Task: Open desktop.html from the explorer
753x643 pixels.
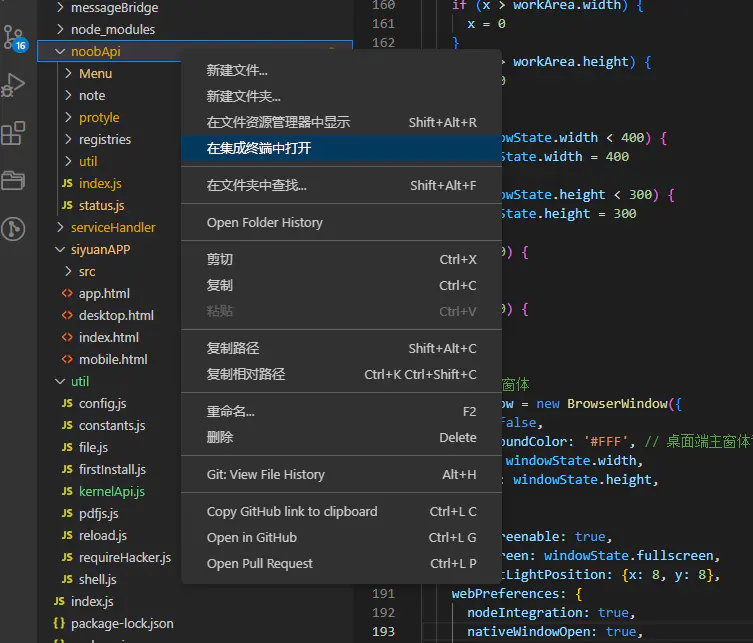Action: pyautogui.click(x=116, y=316)
